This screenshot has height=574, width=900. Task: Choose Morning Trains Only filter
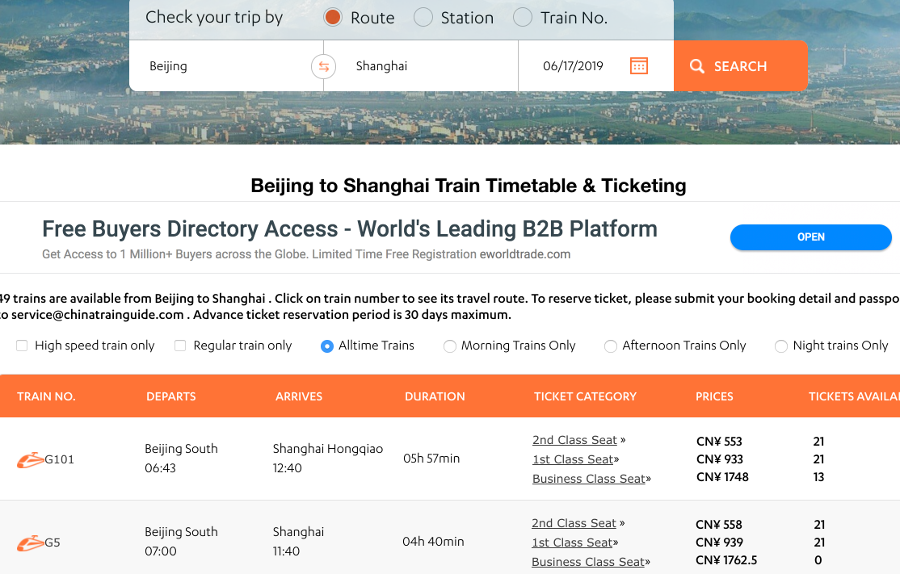pyautogui.click(x=450, y=346)
